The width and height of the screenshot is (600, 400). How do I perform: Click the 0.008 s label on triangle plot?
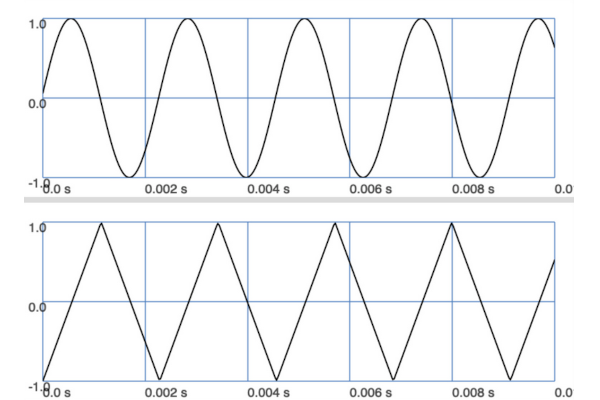click(x=474, y=392)
